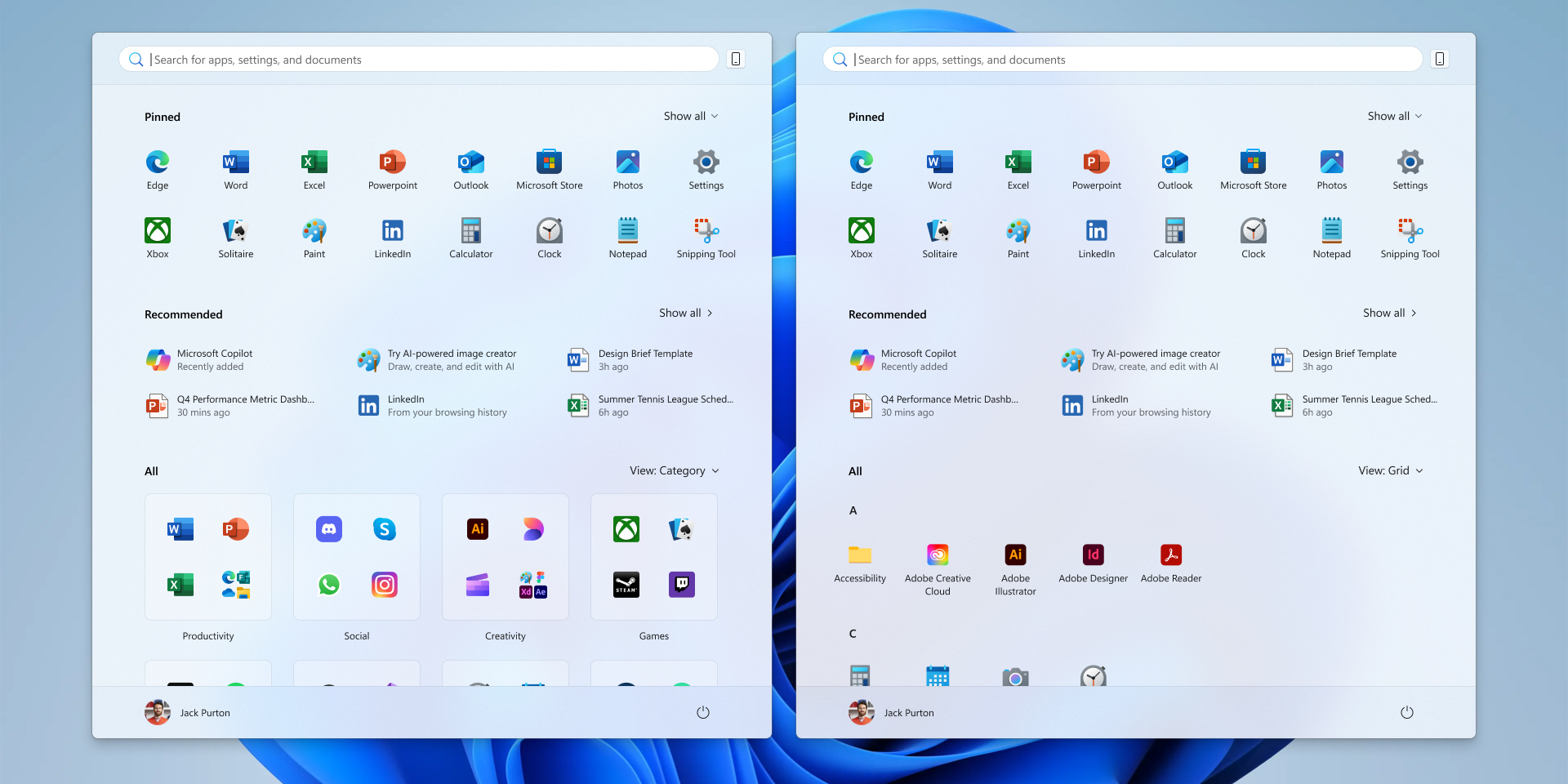1568x784 pixels.
Task: Open Outlook in left Start menu pinned apps
Action: [471, 170]
